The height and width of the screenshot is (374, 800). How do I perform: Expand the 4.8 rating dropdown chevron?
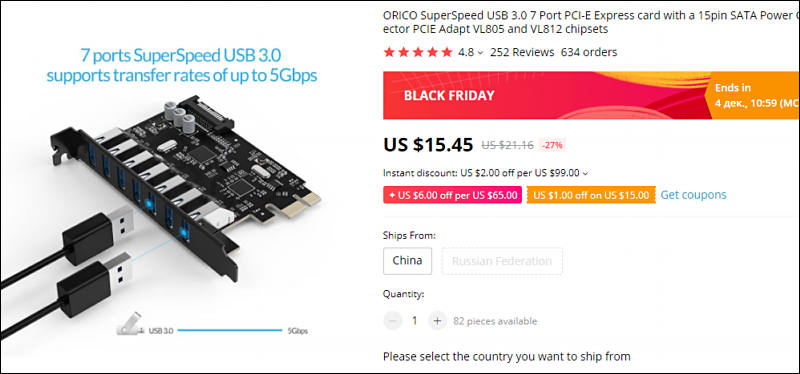(x=480, y=53)
